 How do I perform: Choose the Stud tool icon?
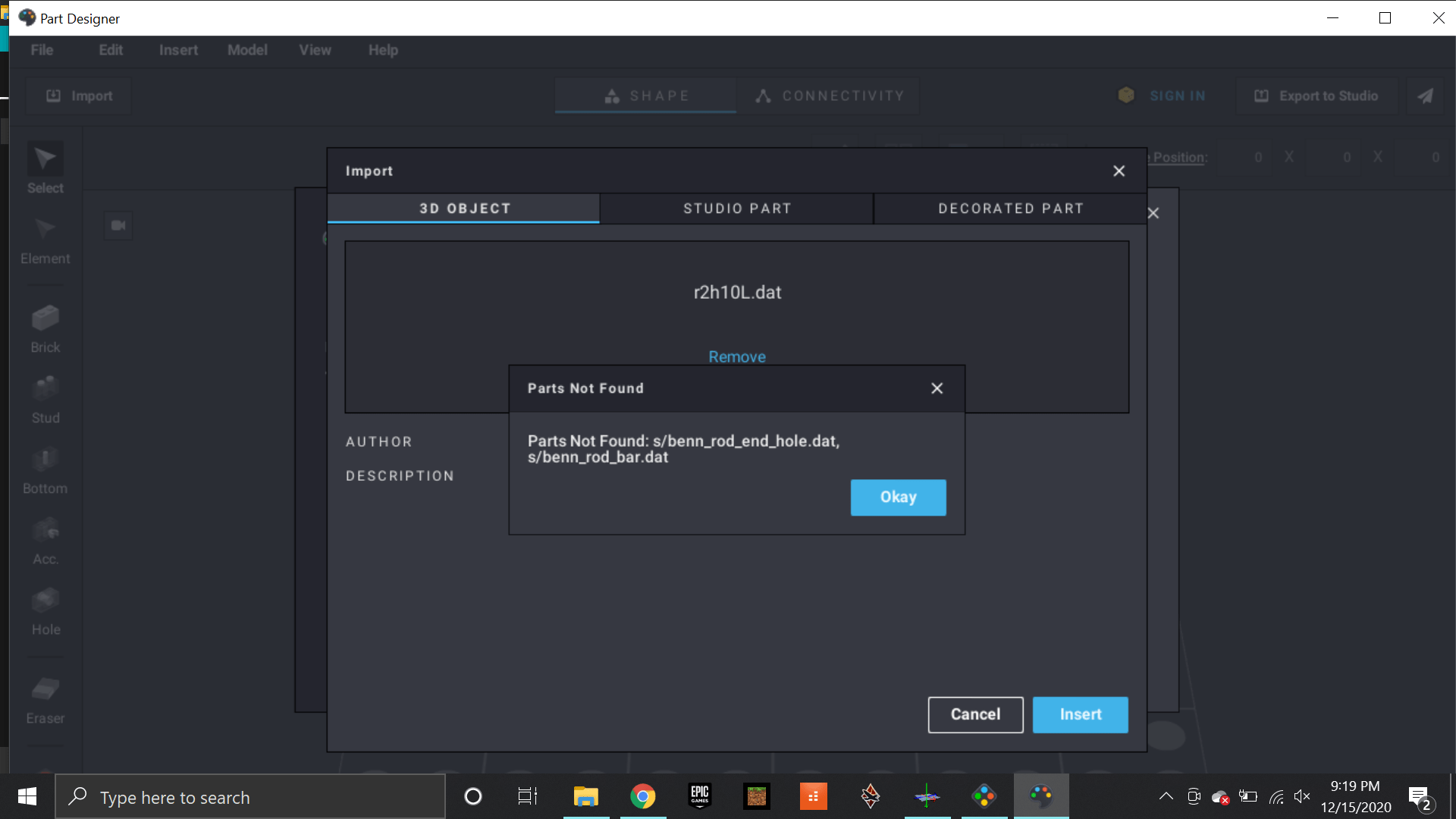(x=45, y=389)
